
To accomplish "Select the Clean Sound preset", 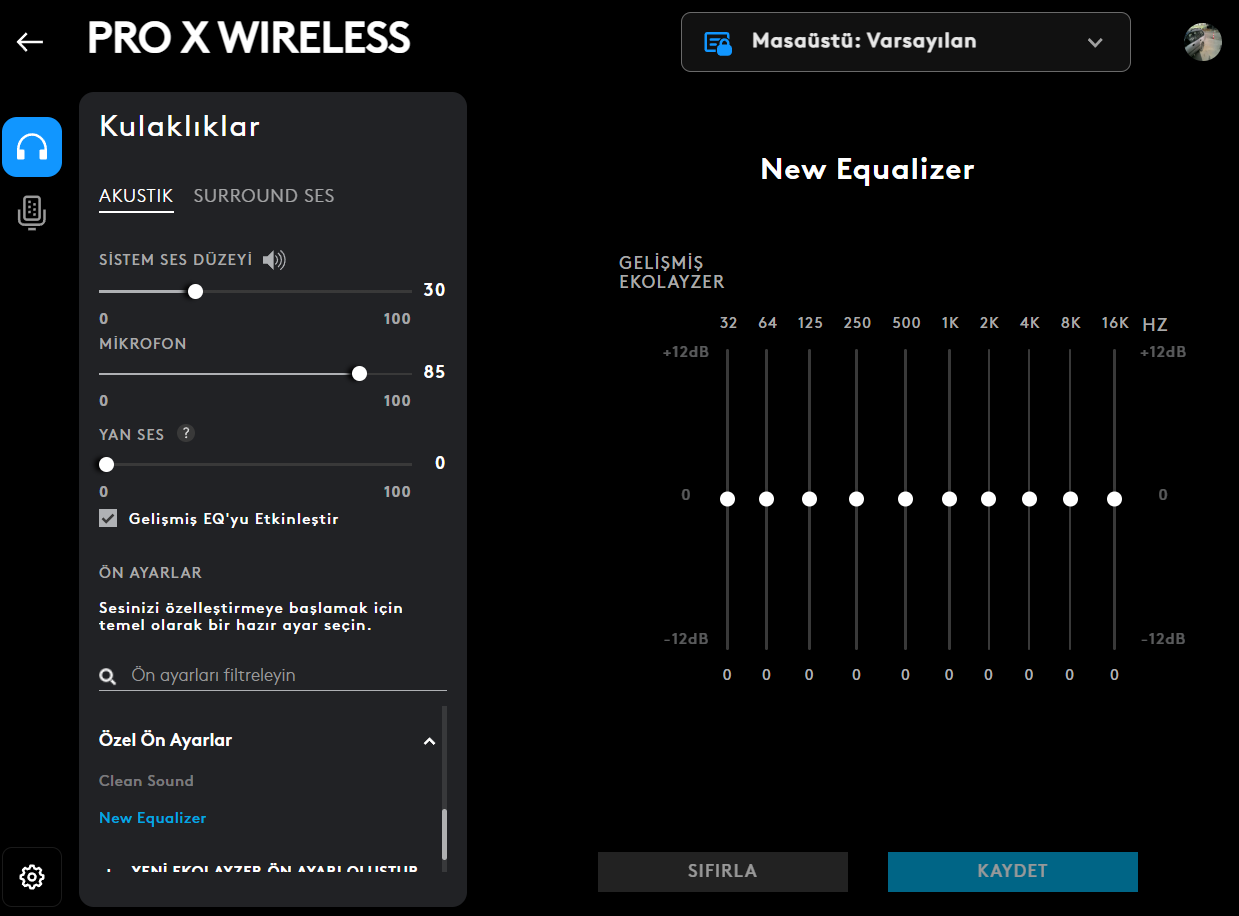I will point(146,781).
